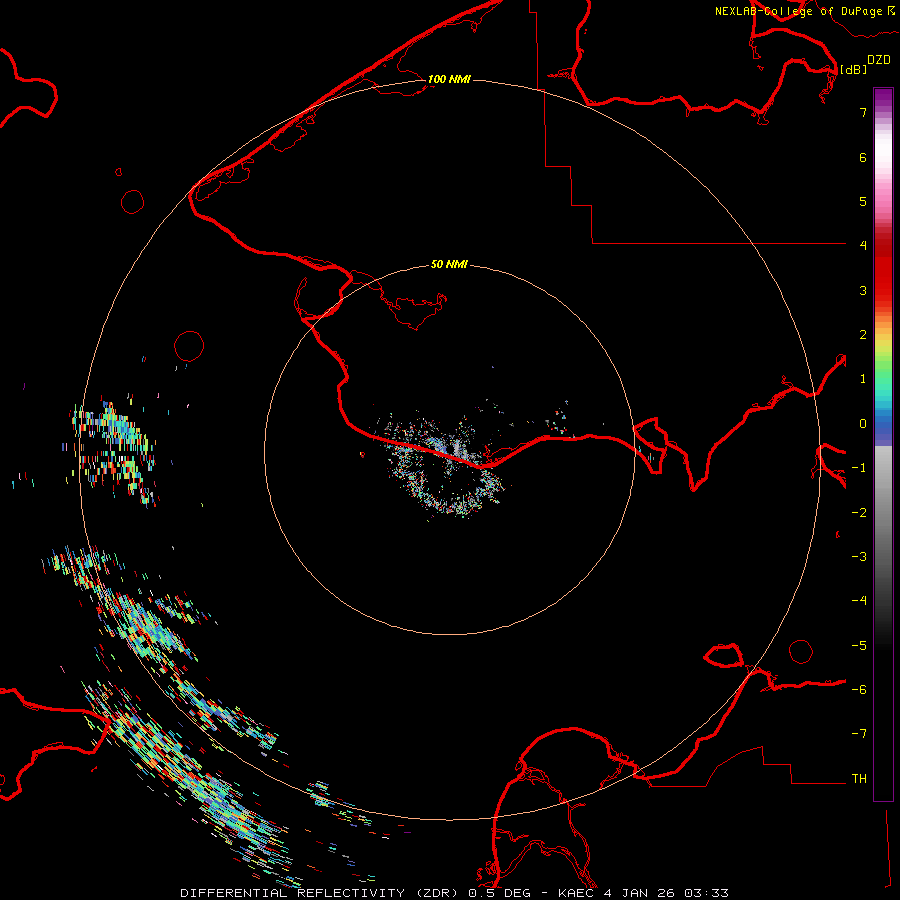Click the -5 tick label on color scale

click(x=859, y=646)
